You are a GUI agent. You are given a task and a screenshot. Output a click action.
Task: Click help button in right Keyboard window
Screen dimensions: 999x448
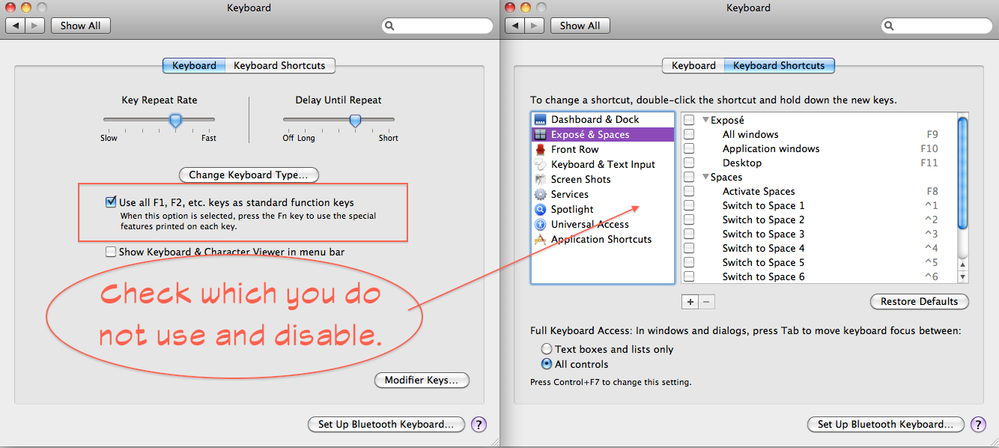coord(978,424)
